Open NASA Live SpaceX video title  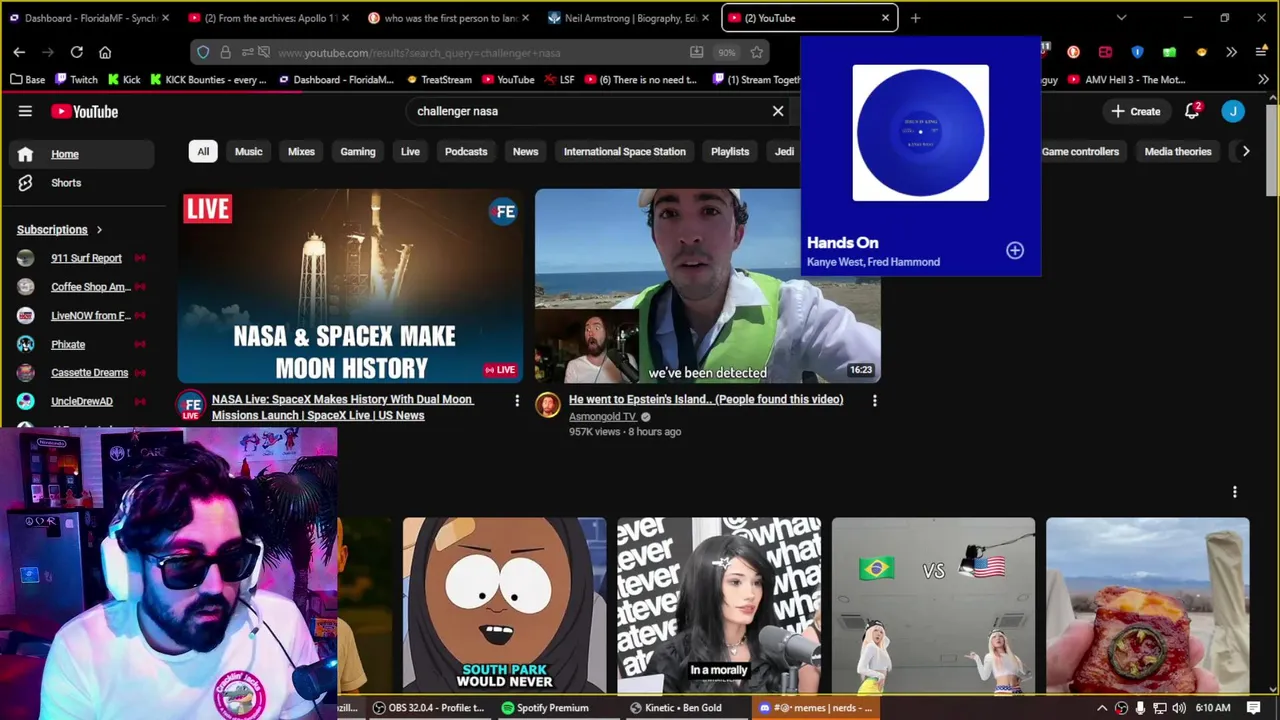tap(341, 407)
